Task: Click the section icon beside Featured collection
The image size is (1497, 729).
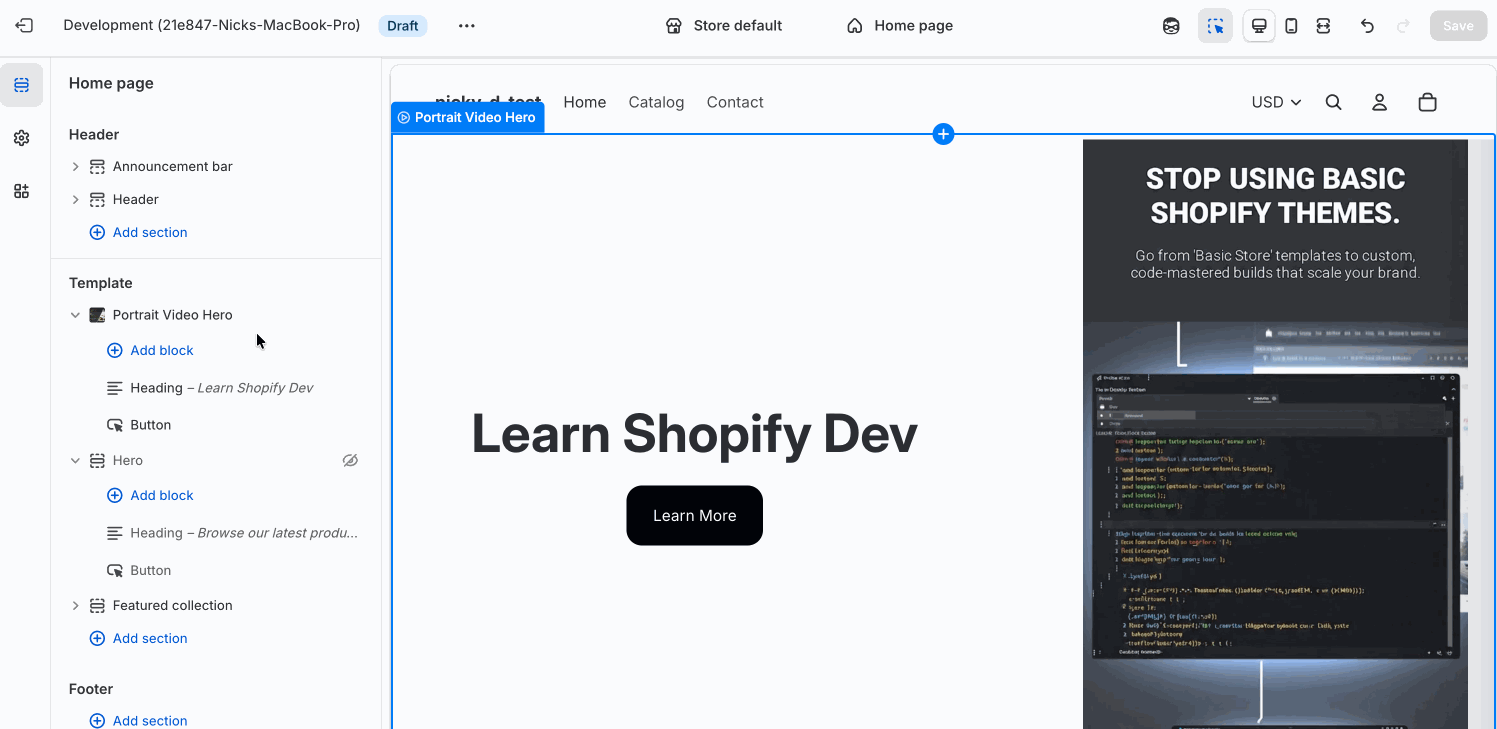Action: point(97,606)
